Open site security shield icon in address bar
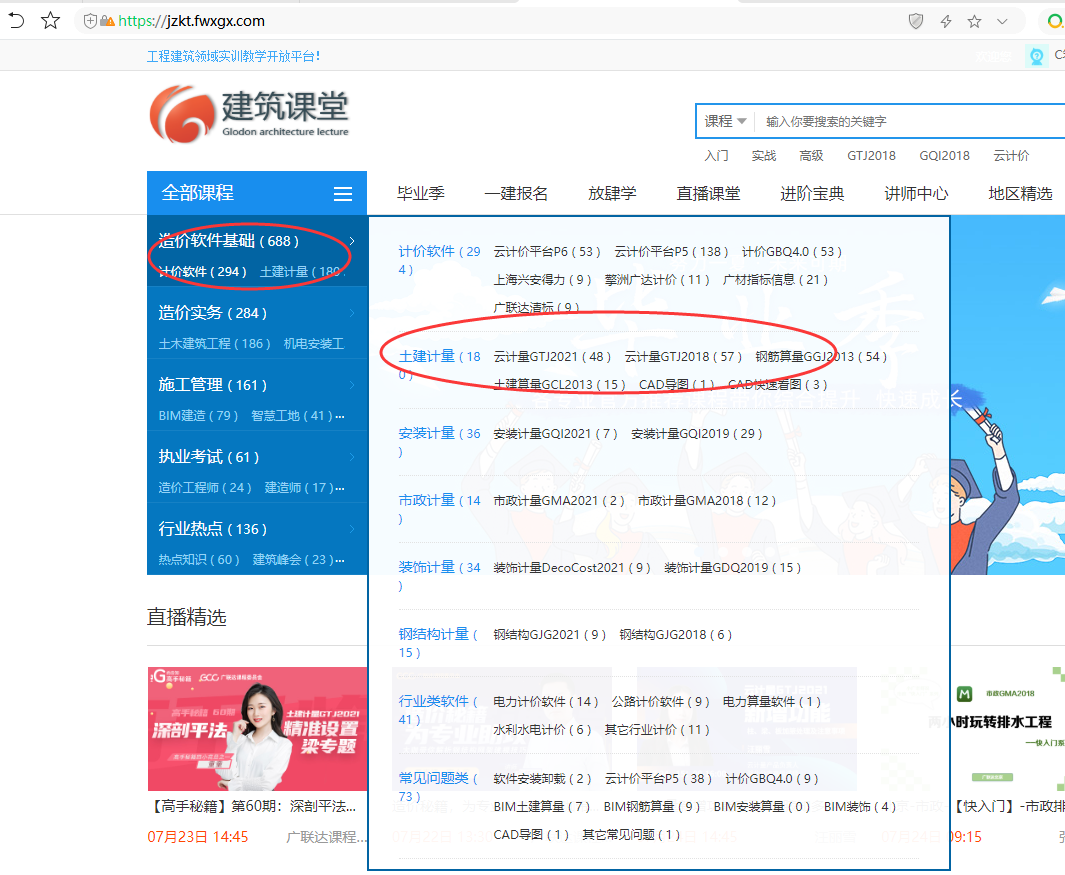The width and height of the screenshot is (1065, 875). click(90, 21)
